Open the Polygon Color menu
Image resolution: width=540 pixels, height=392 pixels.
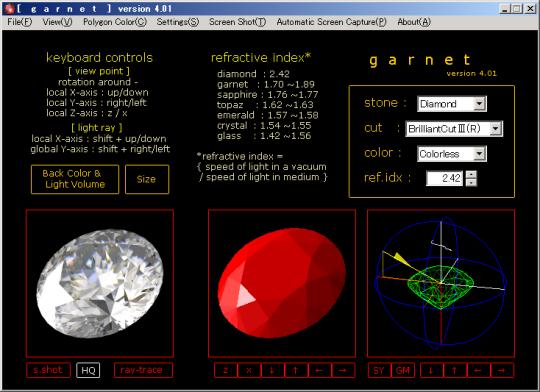tap(115, 22)
